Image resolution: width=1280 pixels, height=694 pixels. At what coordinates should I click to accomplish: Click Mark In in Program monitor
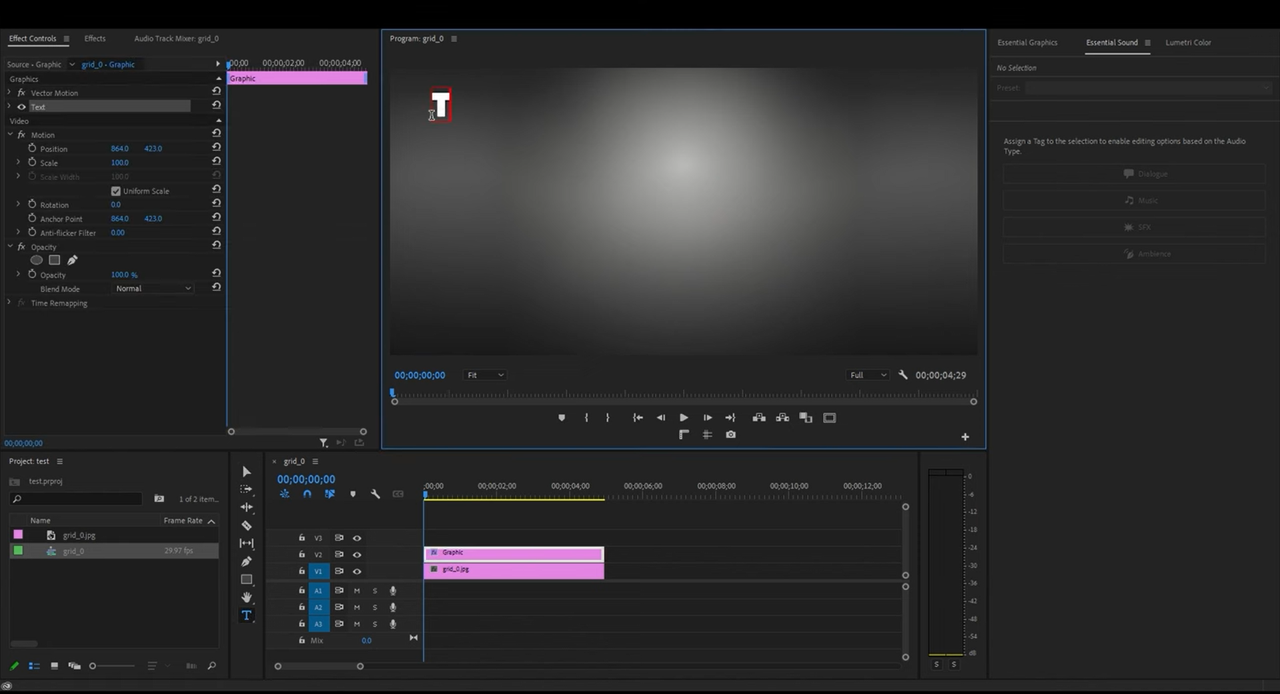point(586,418)
